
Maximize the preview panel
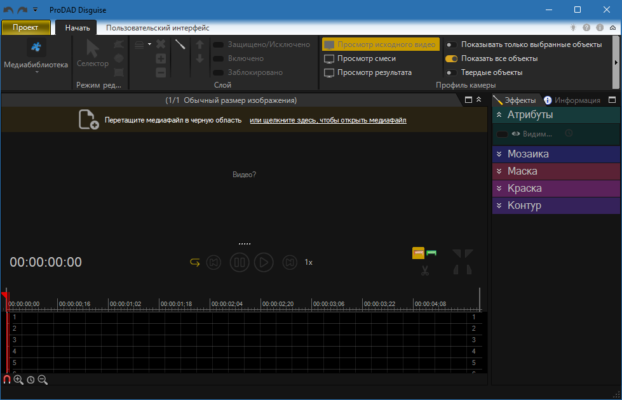(x=468, y=100)
